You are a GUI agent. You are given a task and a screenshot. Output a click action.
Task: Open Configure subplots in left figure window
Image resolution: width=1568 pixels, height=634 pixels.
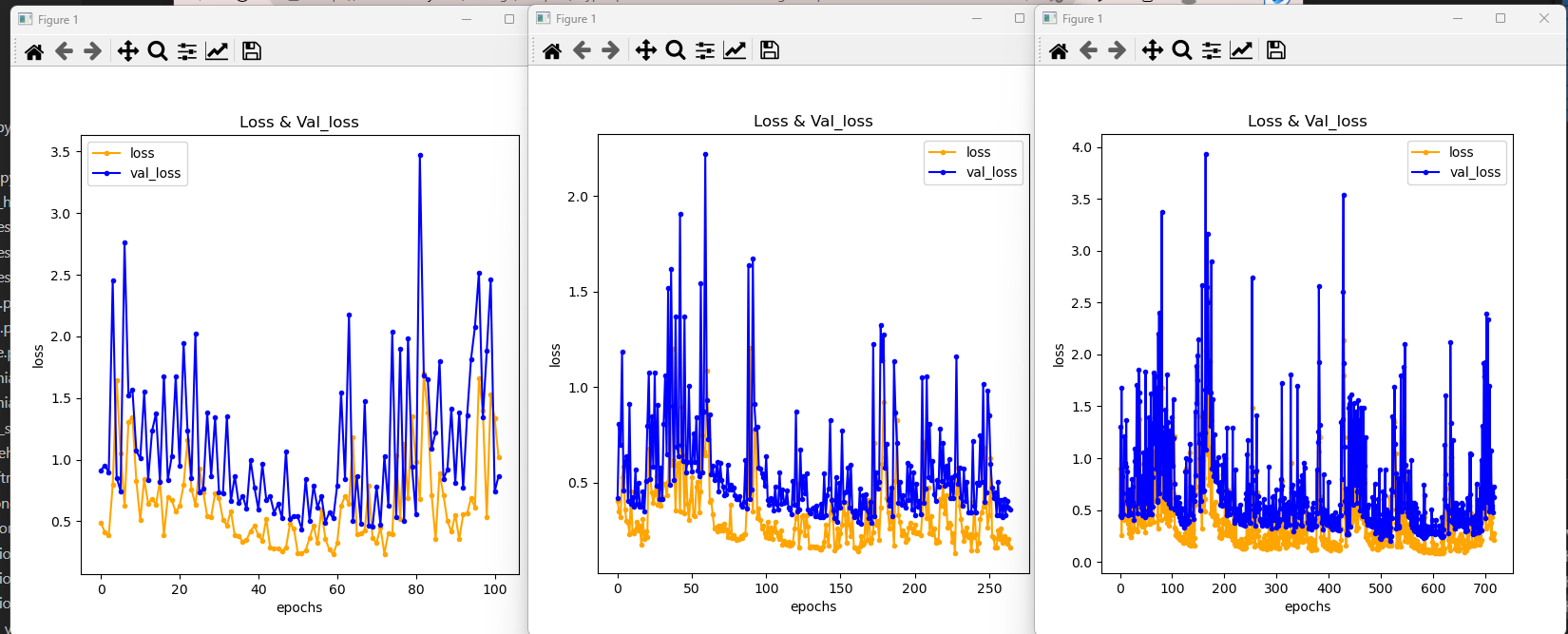pyautogui.click(x=187, y=51)
